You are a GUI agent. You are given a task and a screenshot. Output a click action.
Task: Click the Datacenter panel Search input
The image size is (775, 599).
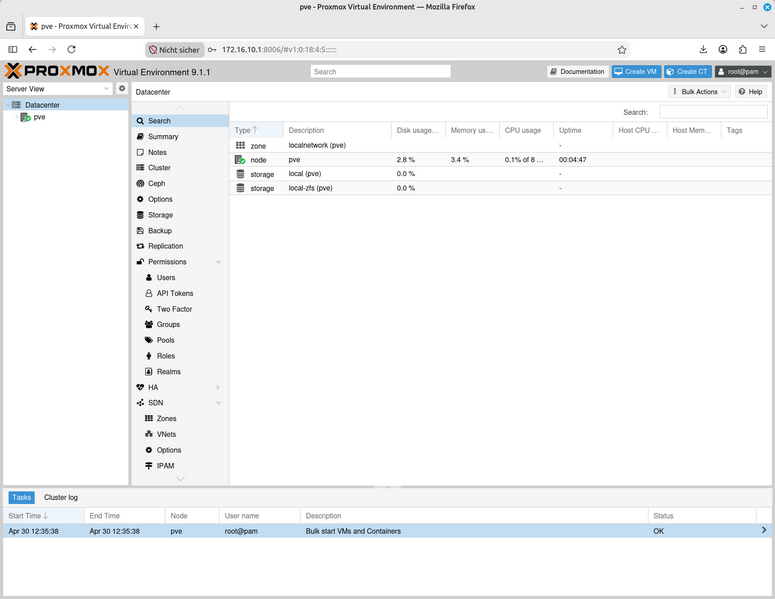[x=713, y=112]
